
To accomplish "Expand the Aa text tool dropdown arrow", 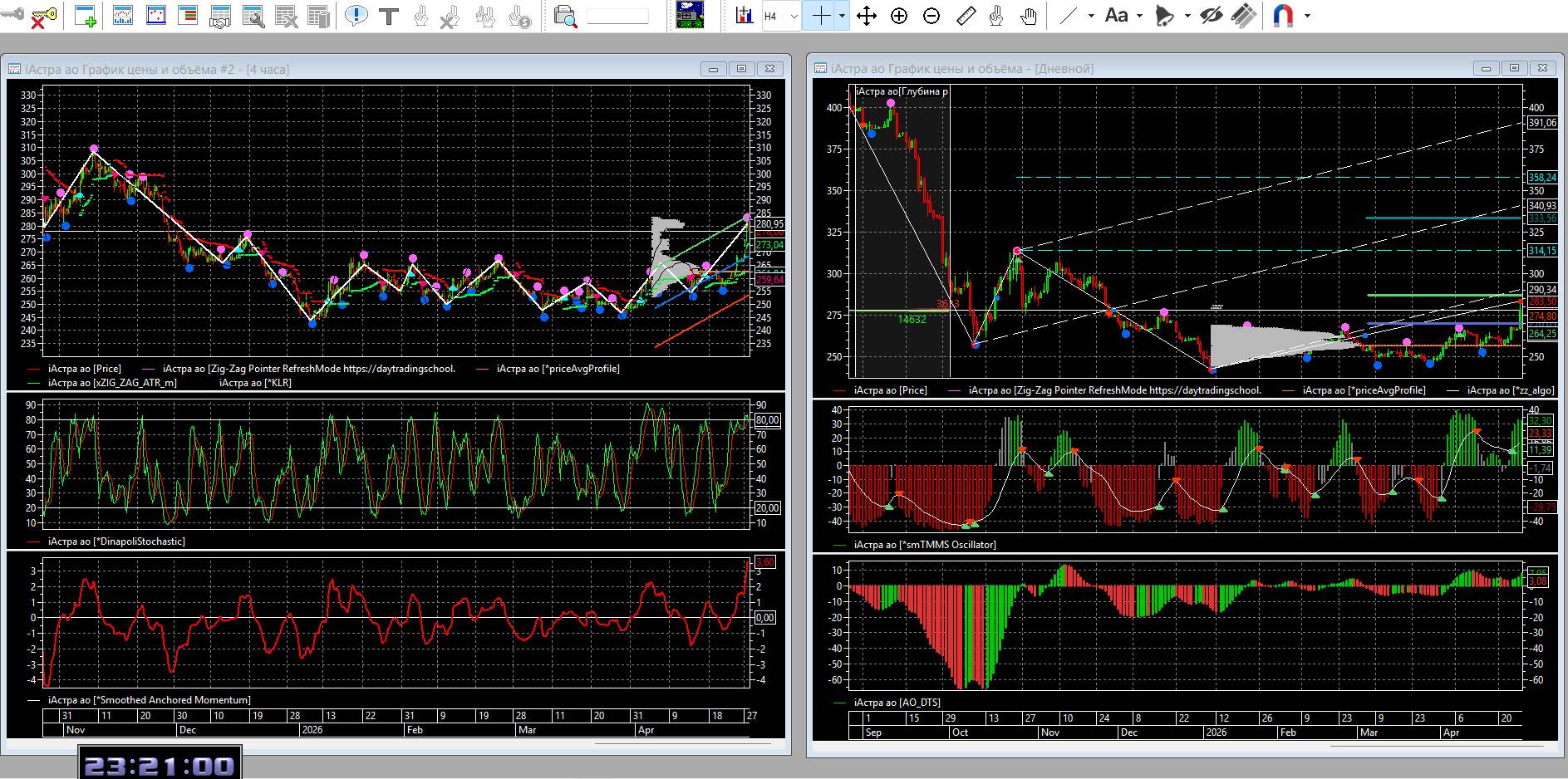I will coord(1139,16).
